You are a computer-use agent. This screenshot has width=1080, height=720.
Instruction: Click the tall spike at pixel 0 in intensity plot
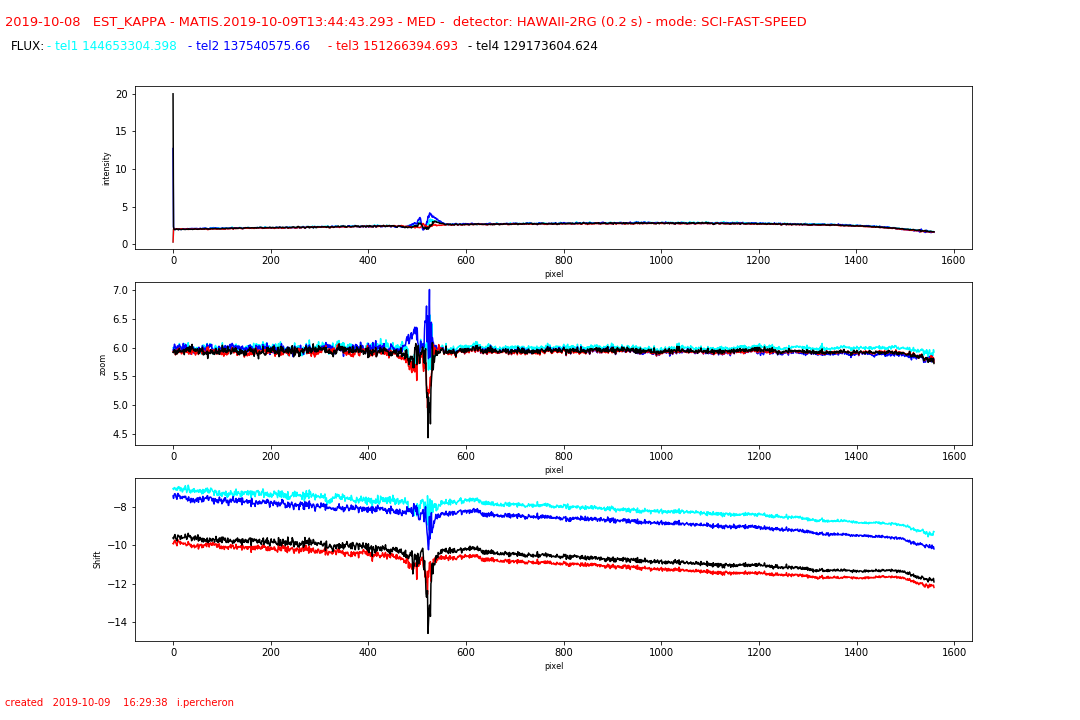(x=173, y=96)
